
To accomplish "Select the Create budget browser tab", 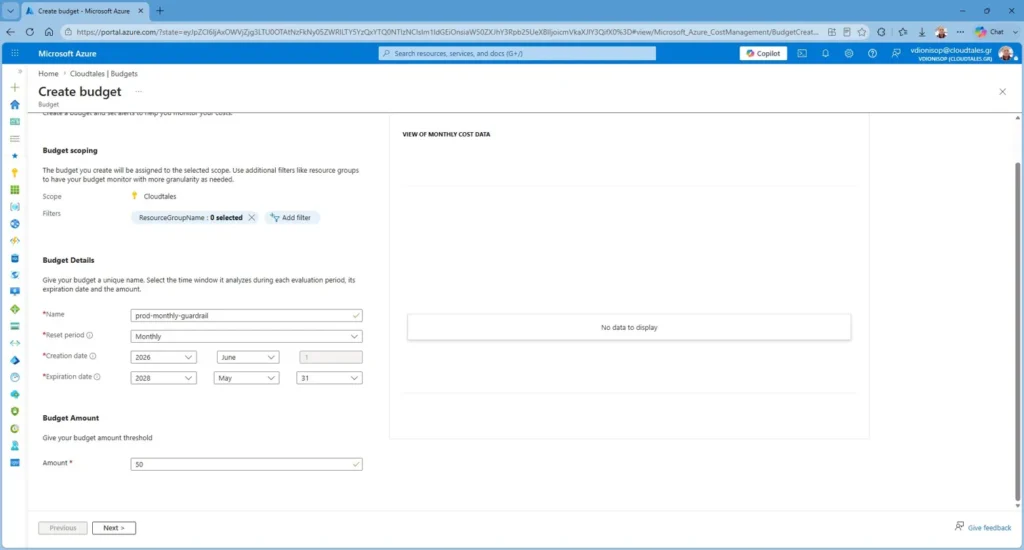I will pyautogui.click(x=84, y=11).
